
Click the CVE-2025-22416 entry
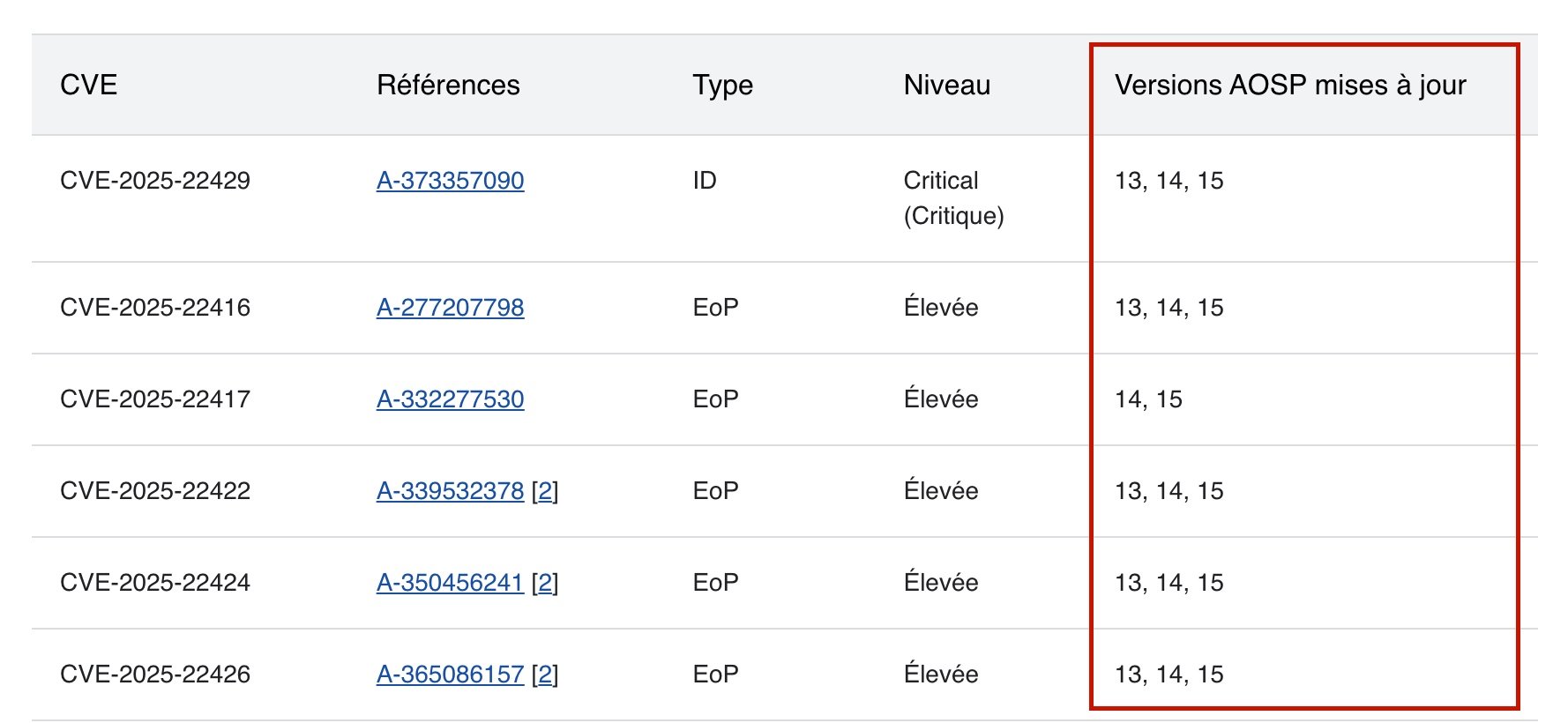[155, 308]
